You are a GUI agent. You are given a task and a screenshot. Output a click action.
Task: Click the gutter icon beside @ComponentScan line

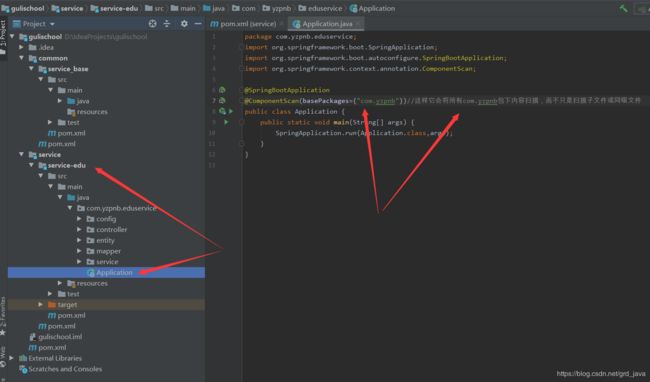[222, 101]
